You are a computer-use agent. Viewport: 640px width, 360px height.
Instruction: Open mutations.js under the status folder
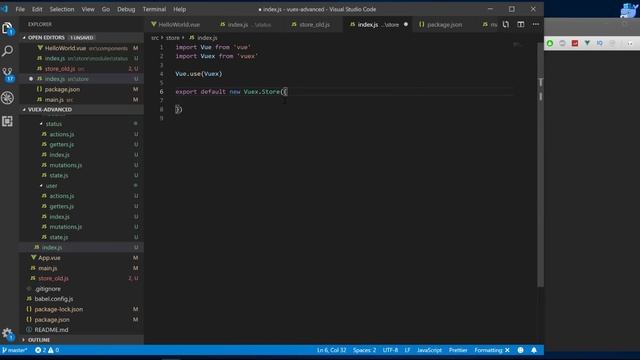(82, 165)
